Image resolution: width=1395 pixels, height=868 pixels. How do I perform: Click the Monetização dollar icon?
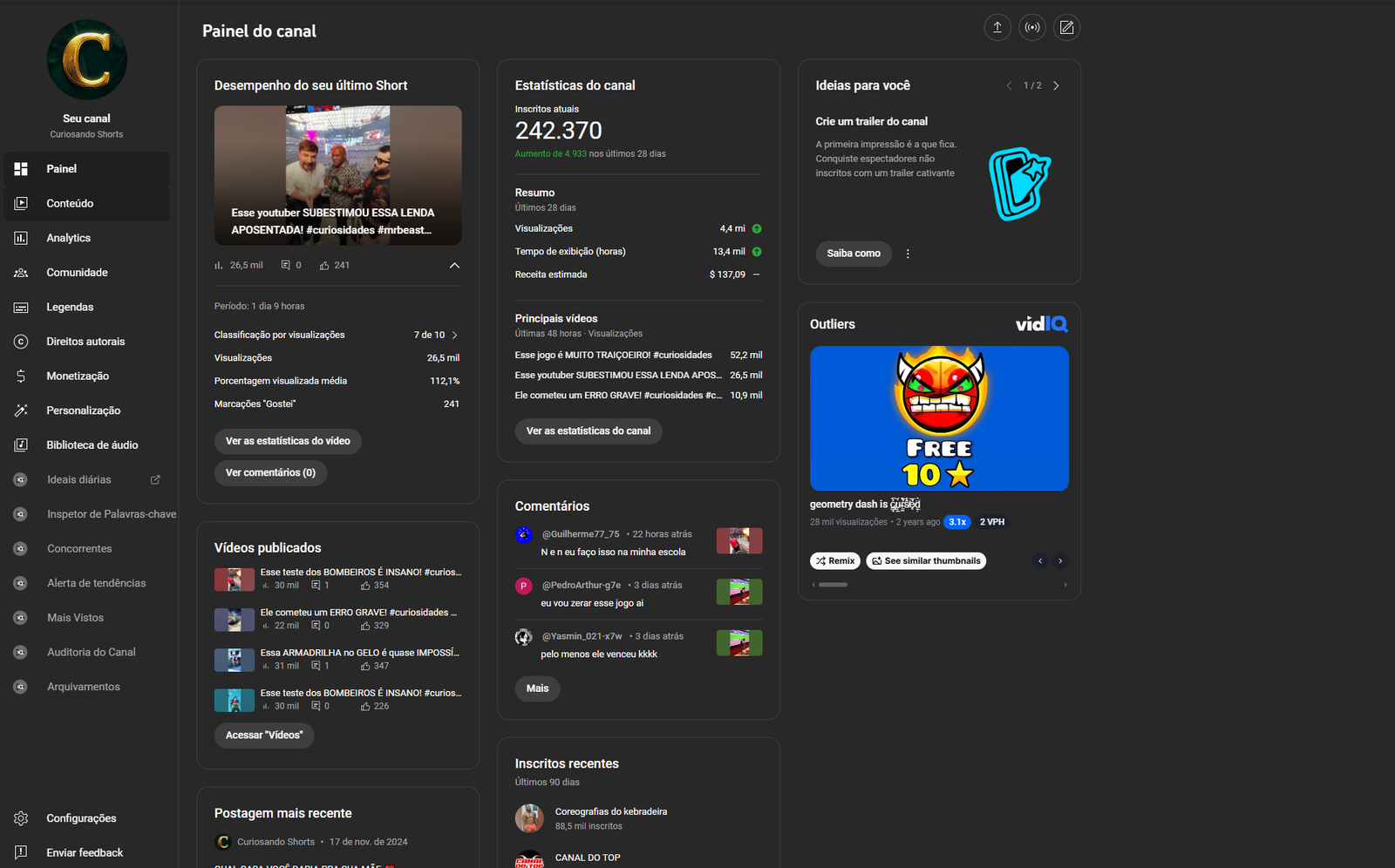[x=21, y=376]
